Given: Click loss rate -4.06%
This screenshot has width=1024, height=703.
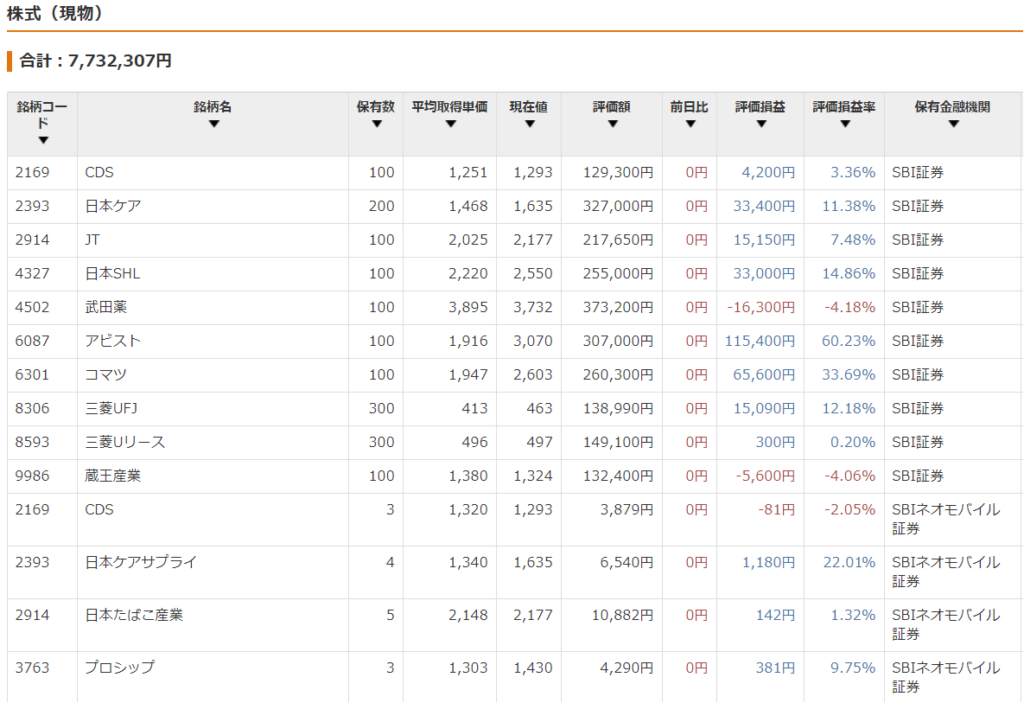Looking at the screenshot, I should (x=850, y=476).
